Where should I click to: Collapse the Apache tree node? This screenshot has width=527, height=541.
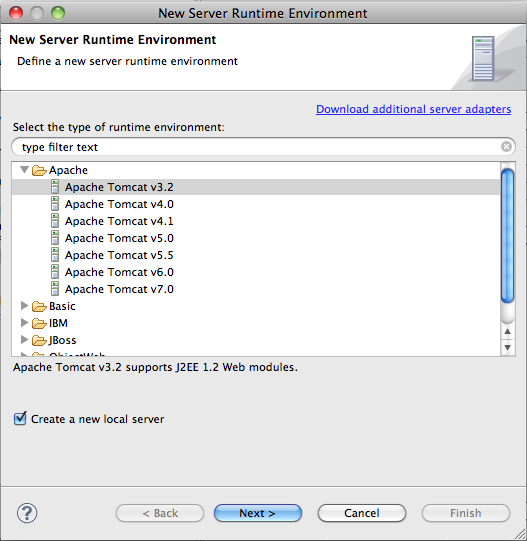pos(24,169)
